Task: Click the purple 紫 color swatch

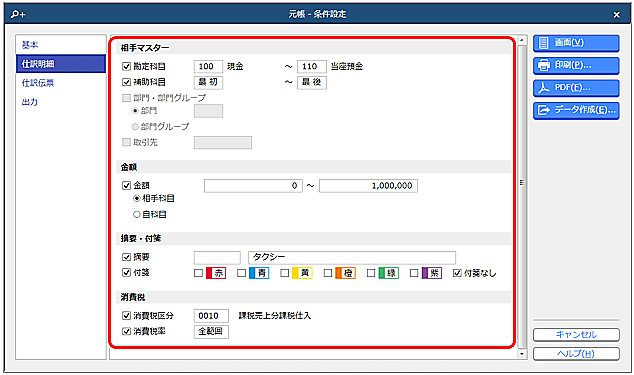Action: click(x=432, y=273)
